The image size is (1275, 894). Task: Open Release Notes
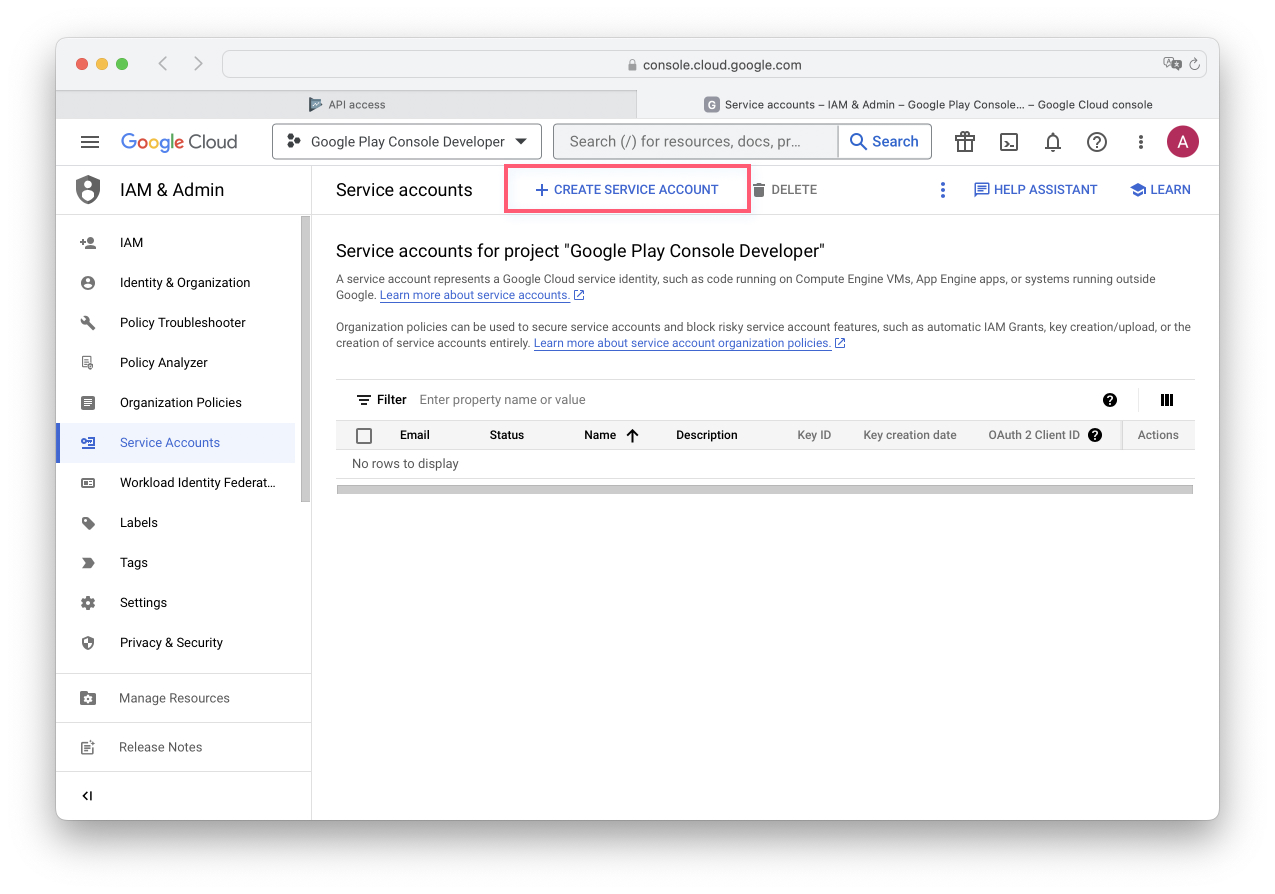click(x=160, y=747)
